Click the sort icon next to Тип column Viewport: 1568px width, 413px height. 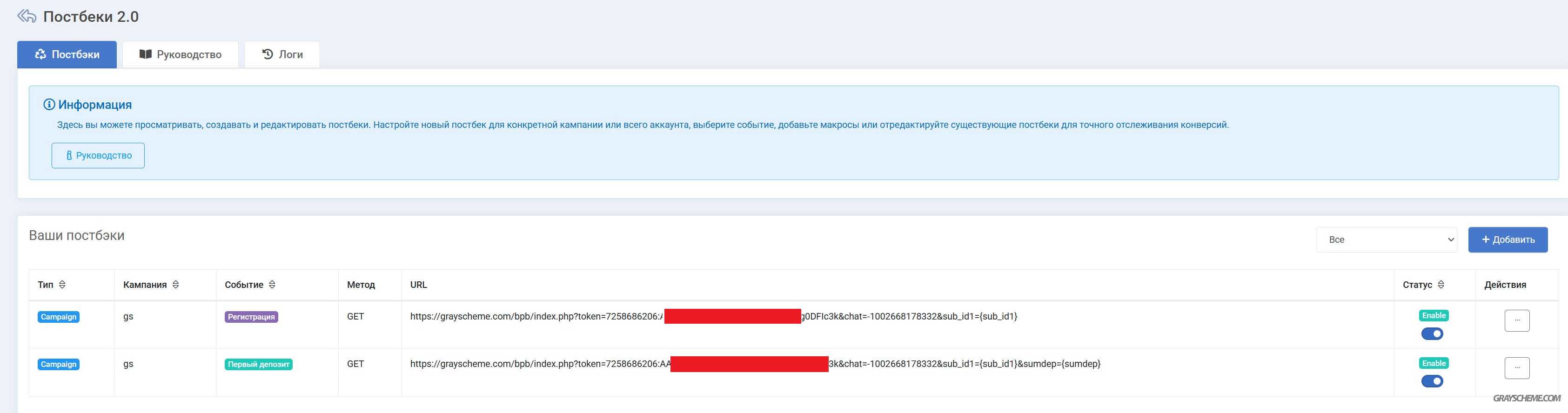(62, 285)
